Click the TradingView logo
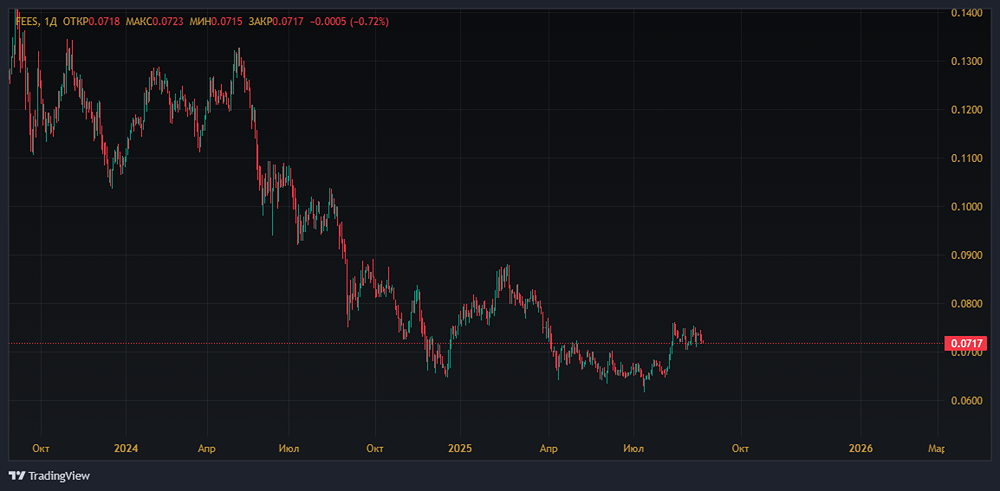 coord(49,476)
